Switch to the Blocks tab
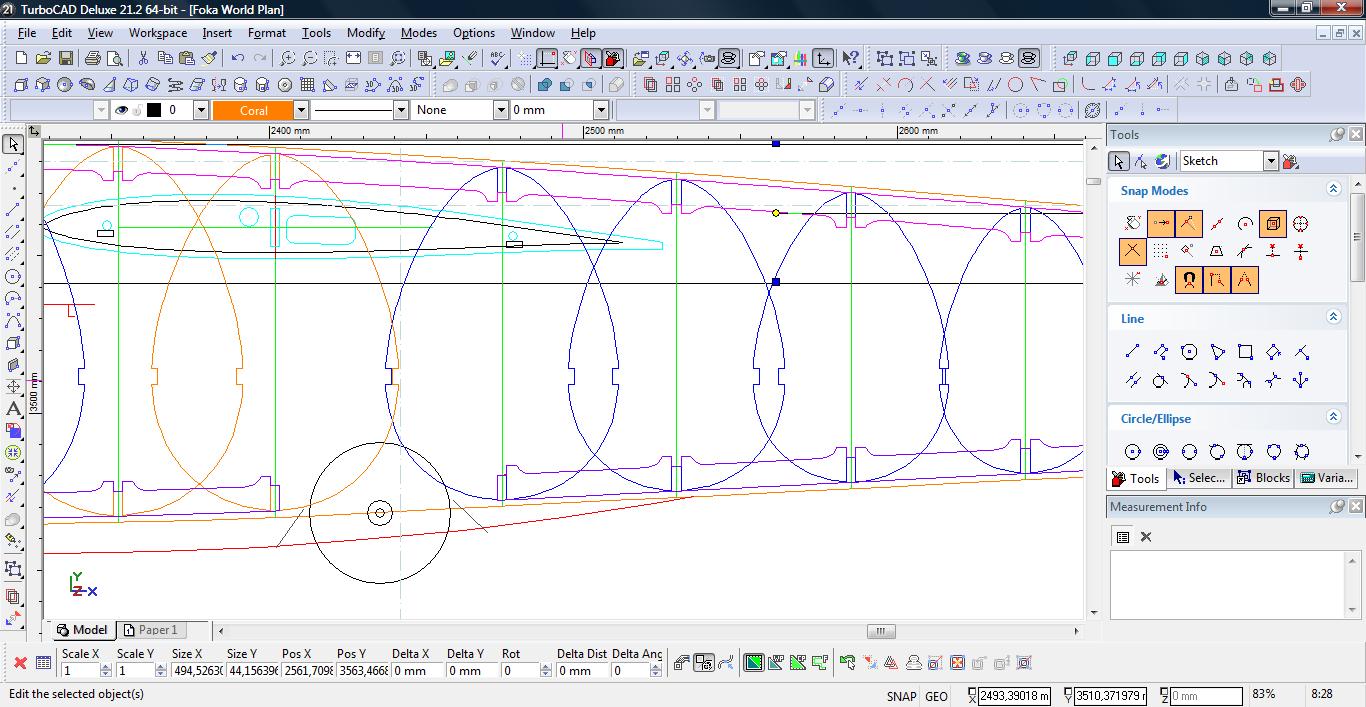The width and height of the screenshot is (1366, 707). pyautogui.click(x=1264, y=478)
